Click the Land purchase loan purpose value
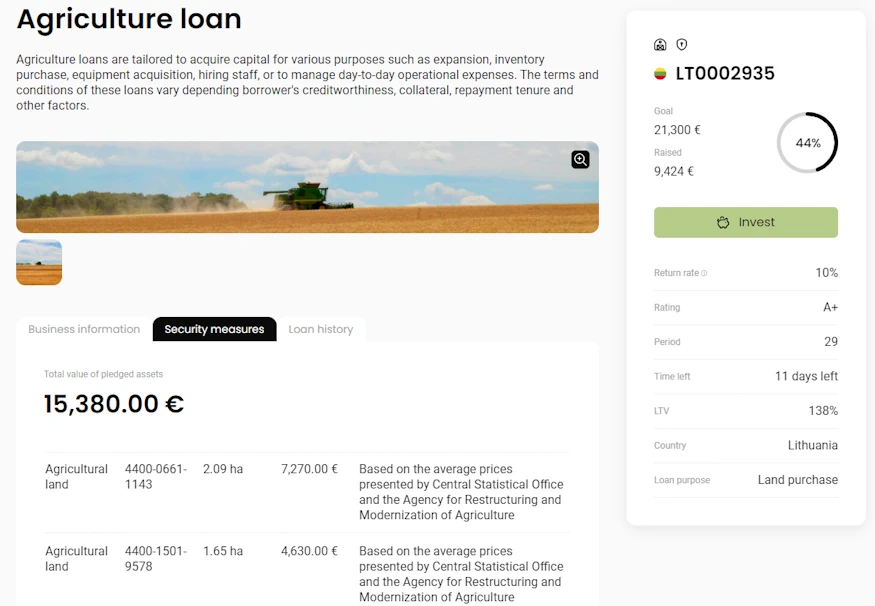Screen dimensions: 875x606 click(x=797, y=480)
